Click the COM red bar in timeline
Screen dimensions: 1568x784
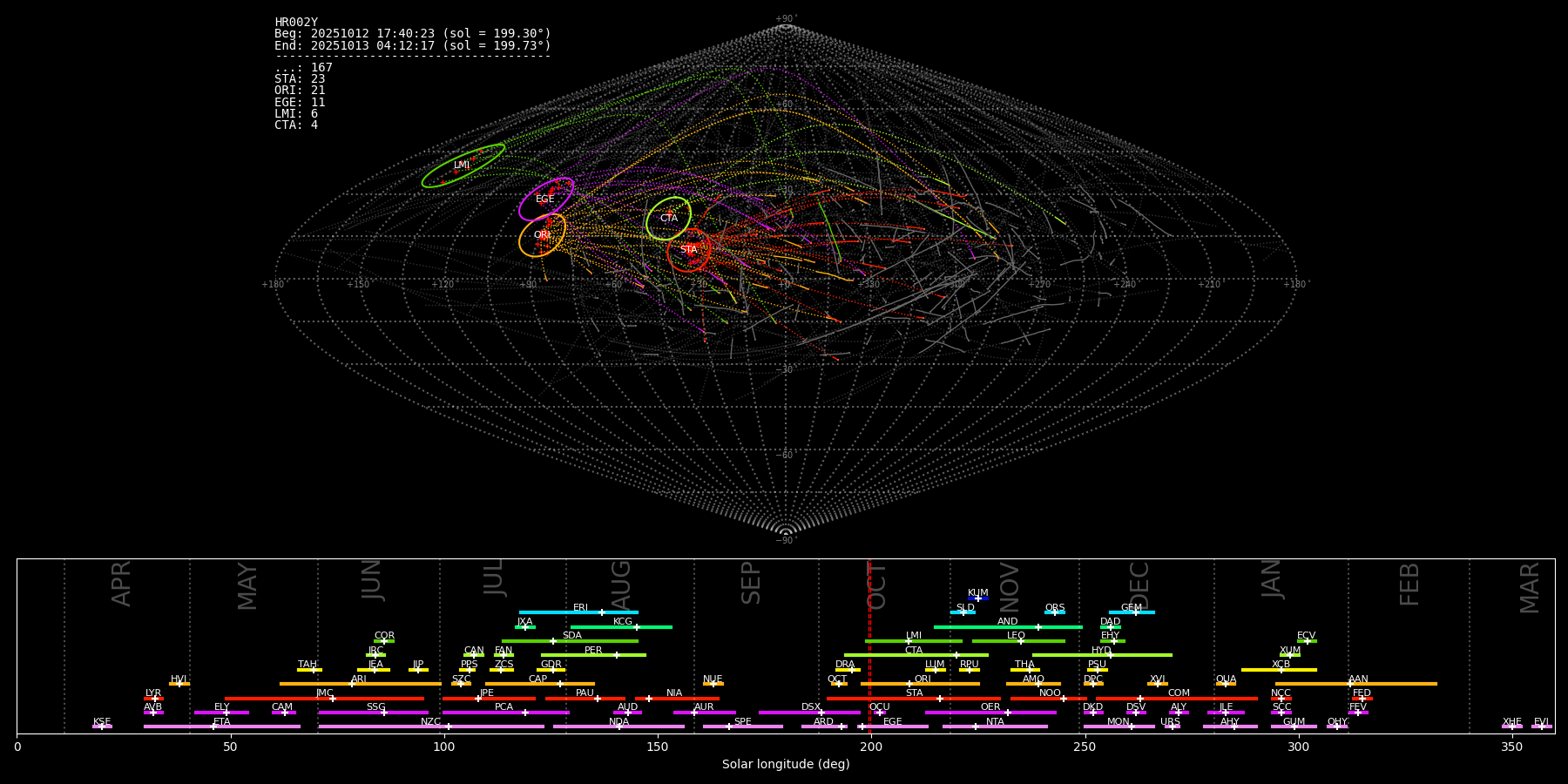point(1178,699)
